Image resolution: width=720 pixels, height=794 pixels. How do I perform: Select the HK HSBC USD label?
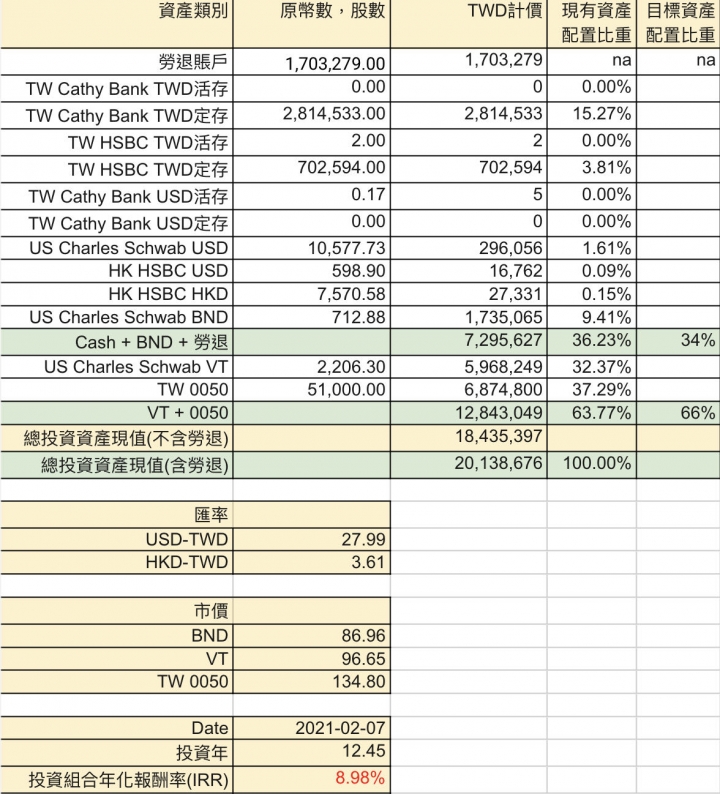click(116, 271)
